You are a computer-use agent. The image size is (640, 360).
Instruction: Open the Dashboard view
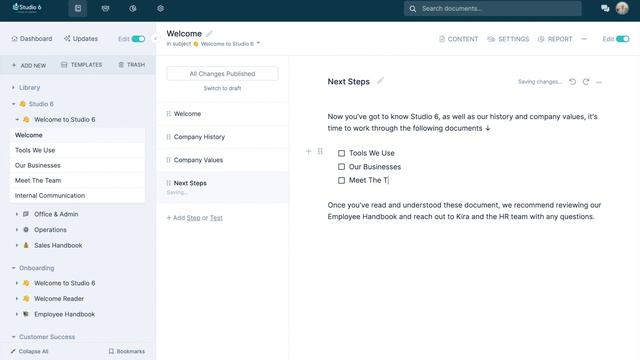click(32, 39)
